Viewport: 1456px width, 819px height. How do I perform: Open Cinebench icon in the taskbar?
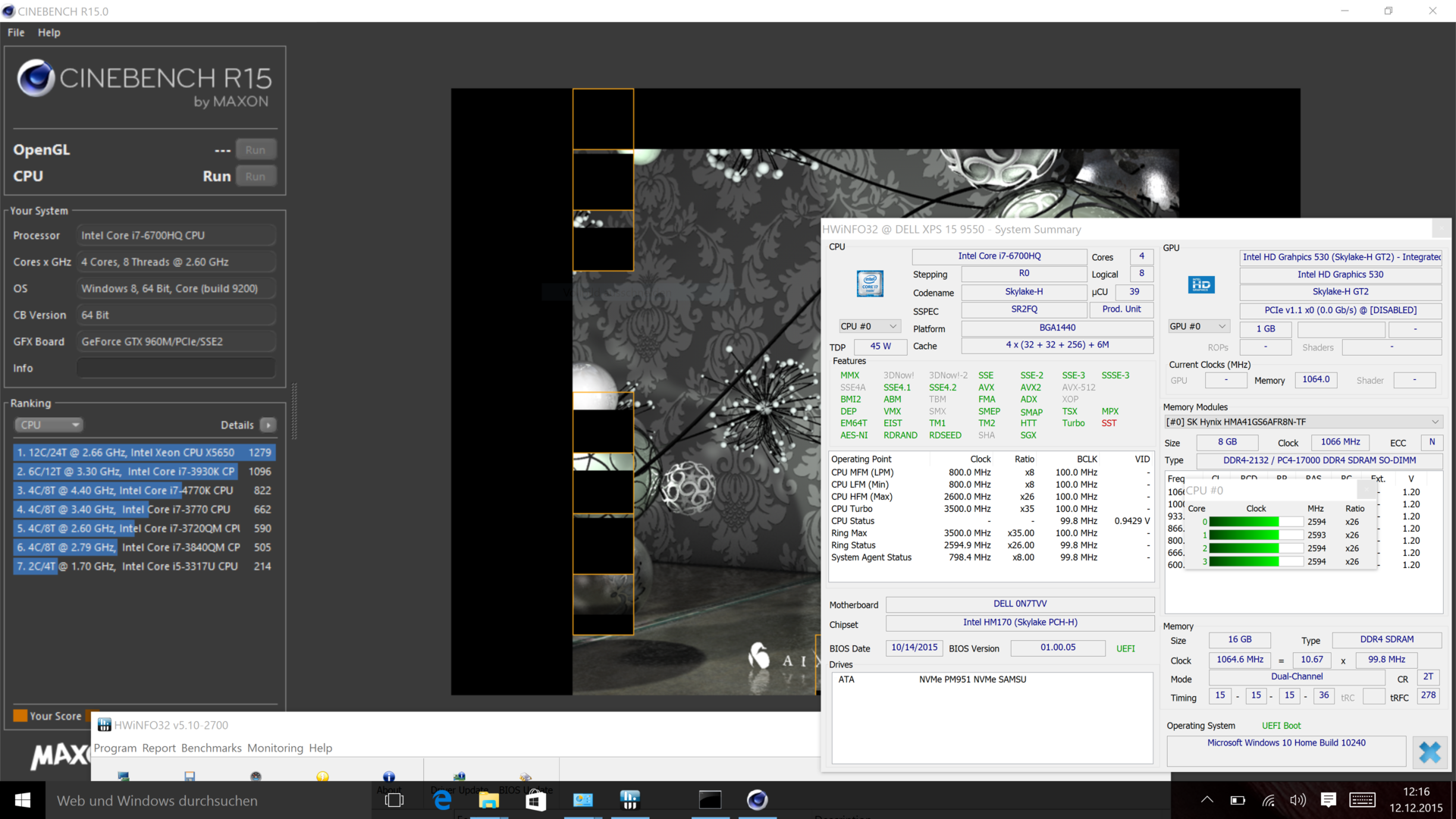pos(757,800)
